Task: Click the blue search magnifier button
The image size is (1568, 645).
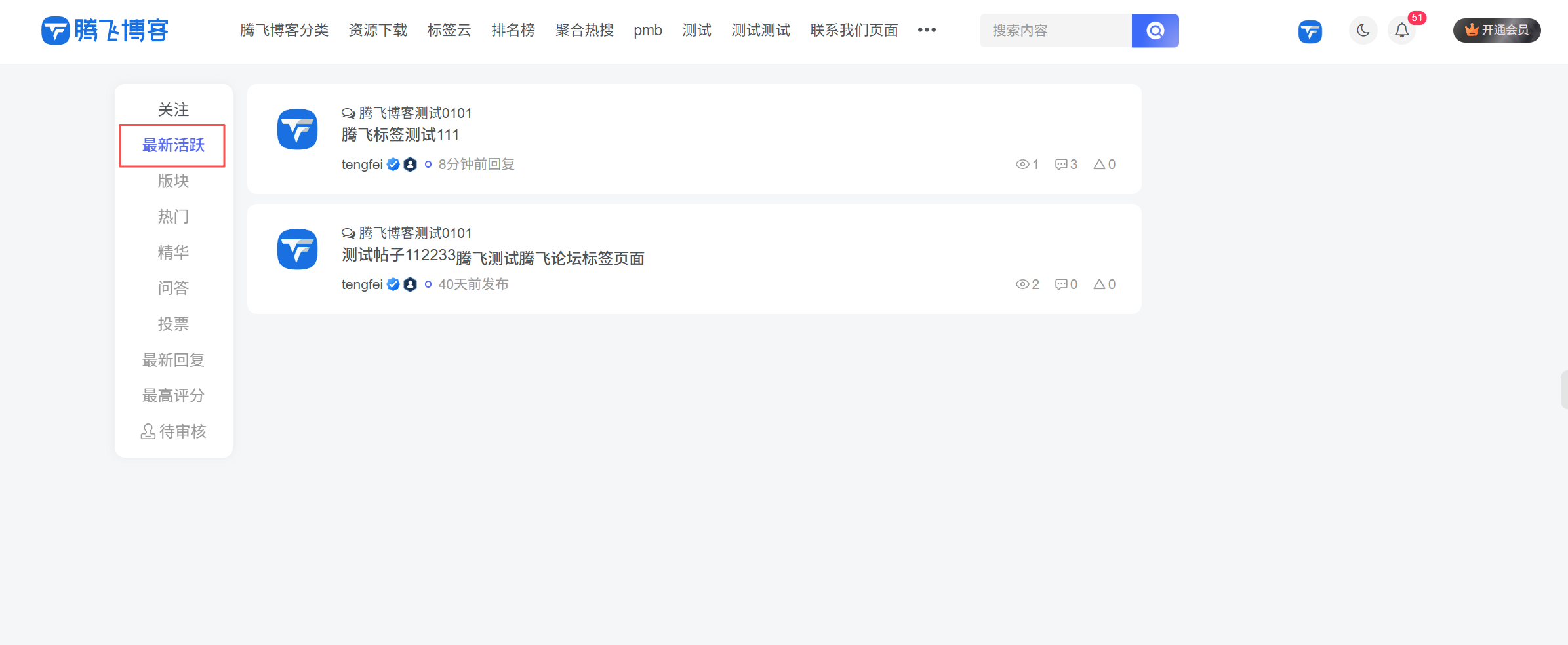Action: (1155, 31)
